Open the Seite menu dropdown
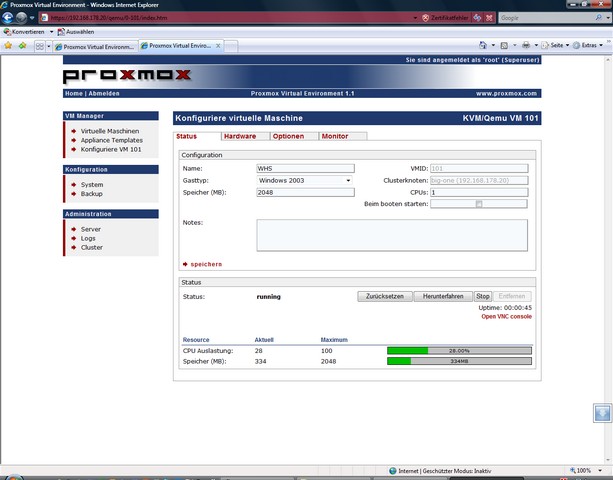Image resolution: width=613 pixels, height=480 pixels. [x=556, y=46]
